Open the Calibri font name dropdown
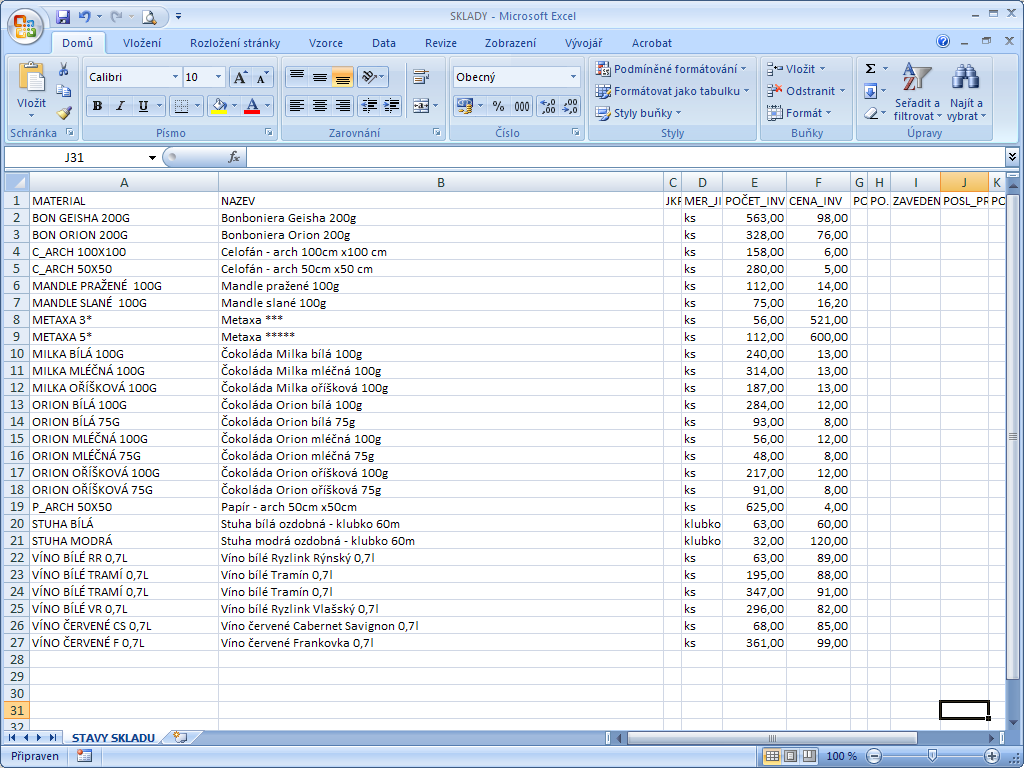Image resolution: width=1024 pixels, height=768 pixels. [175, 77]
